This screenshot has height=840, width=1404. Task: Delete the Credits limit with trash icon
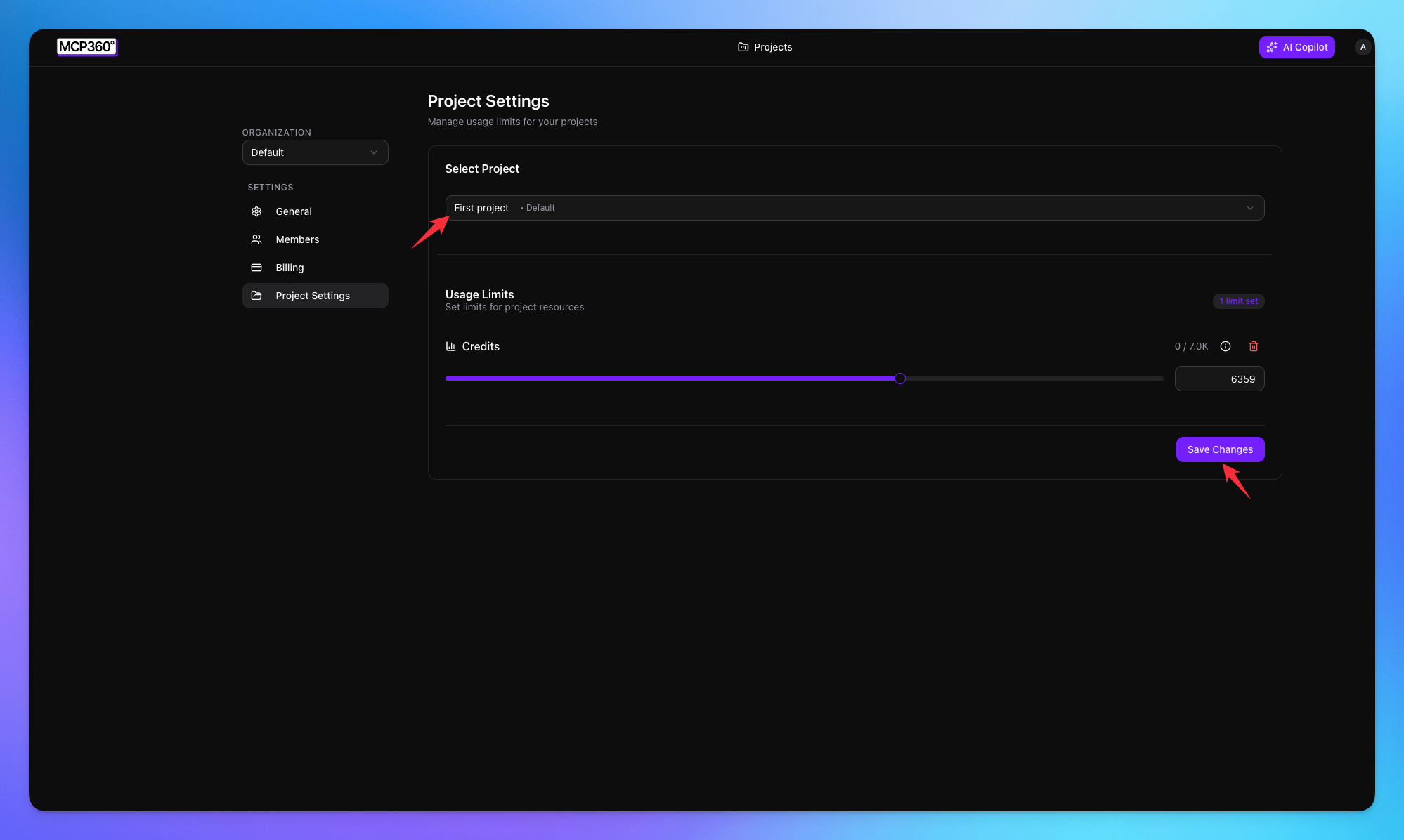coord(1254,346)
